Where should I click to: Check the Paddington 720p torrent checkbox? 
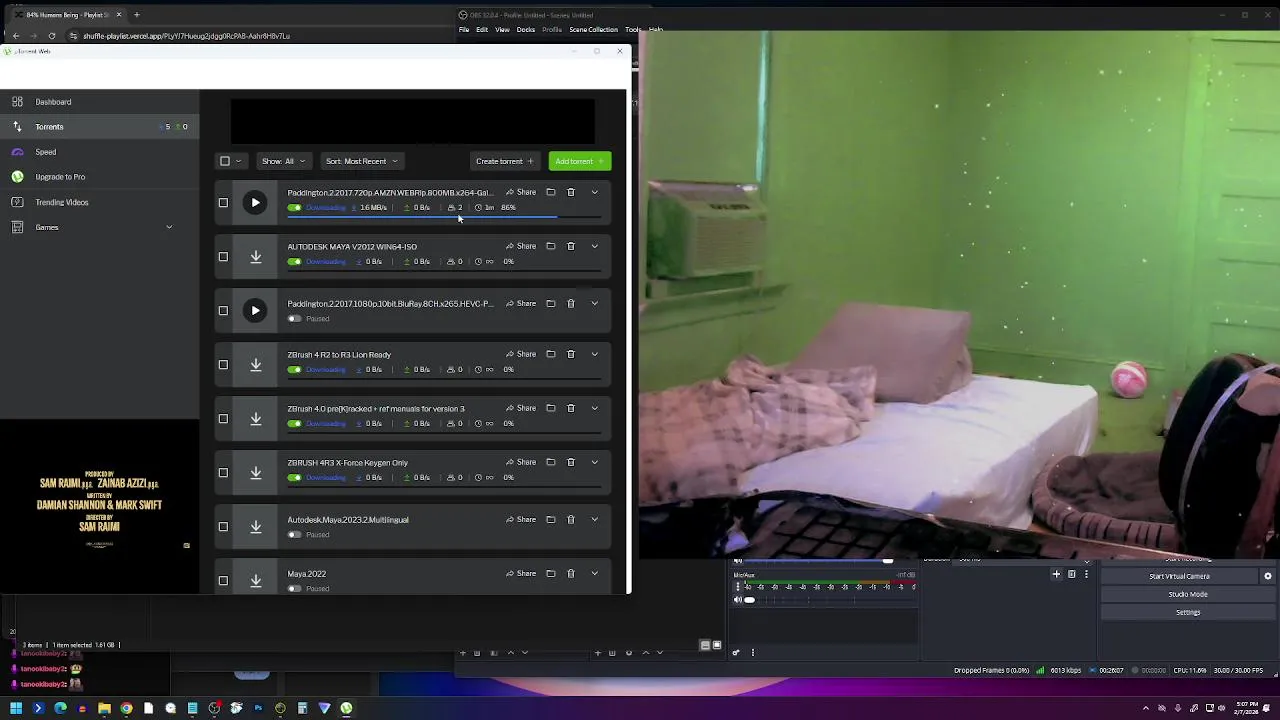click(223, 203)
